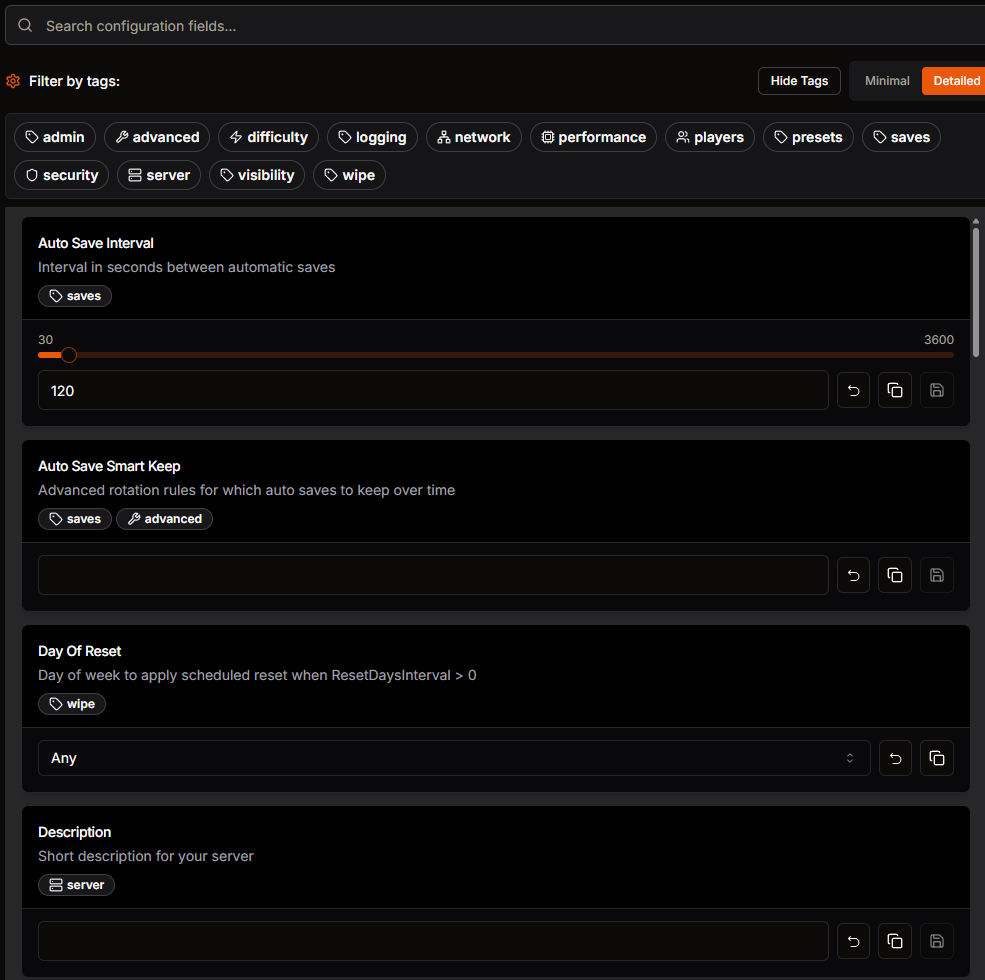Click the reset icon for the Description field
Viewport: 985px width, 980px height.
click(853, 941)
